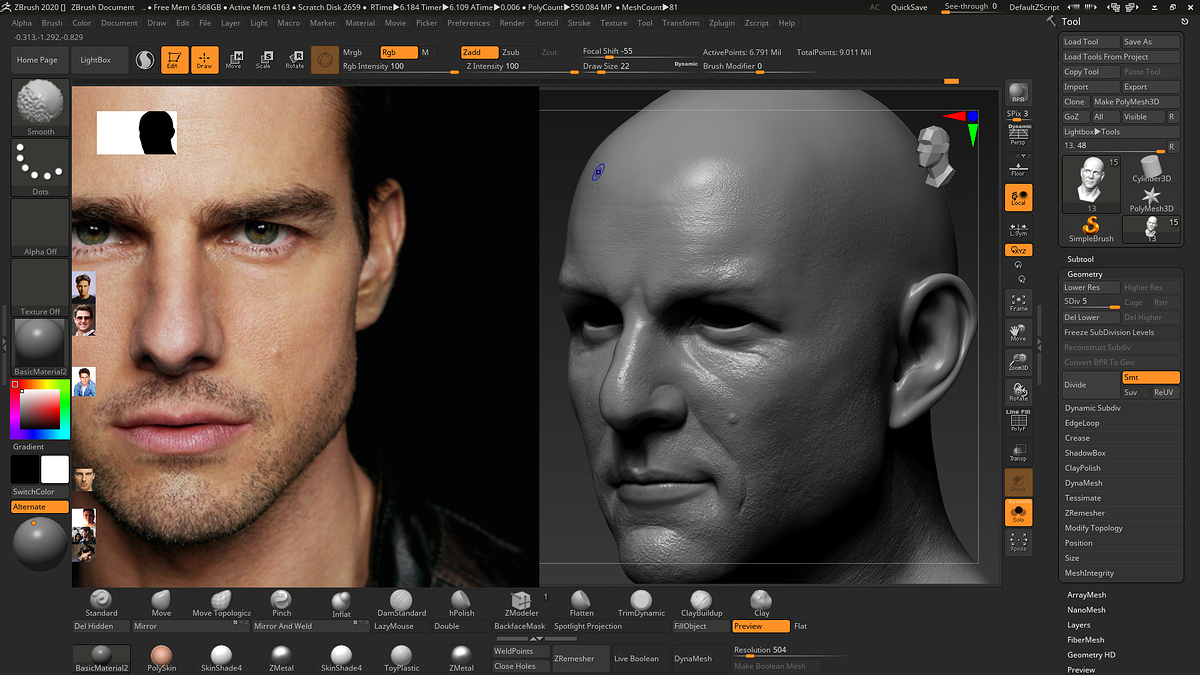Open the Zplugin menu
The width and height of the screenshot is (1200, 675).
[721, 23]
